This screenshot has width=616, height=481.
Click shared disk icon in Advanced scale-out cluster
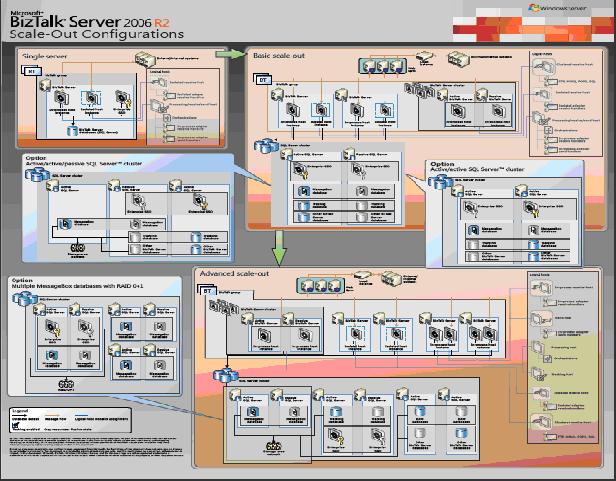(x=273, y=446)
